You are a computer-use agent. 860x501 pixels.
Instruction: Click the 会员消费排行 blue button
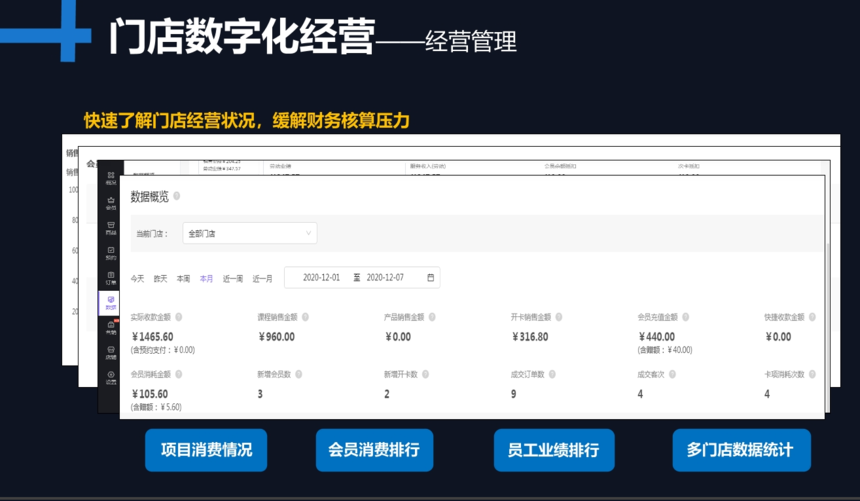(375, 450)
